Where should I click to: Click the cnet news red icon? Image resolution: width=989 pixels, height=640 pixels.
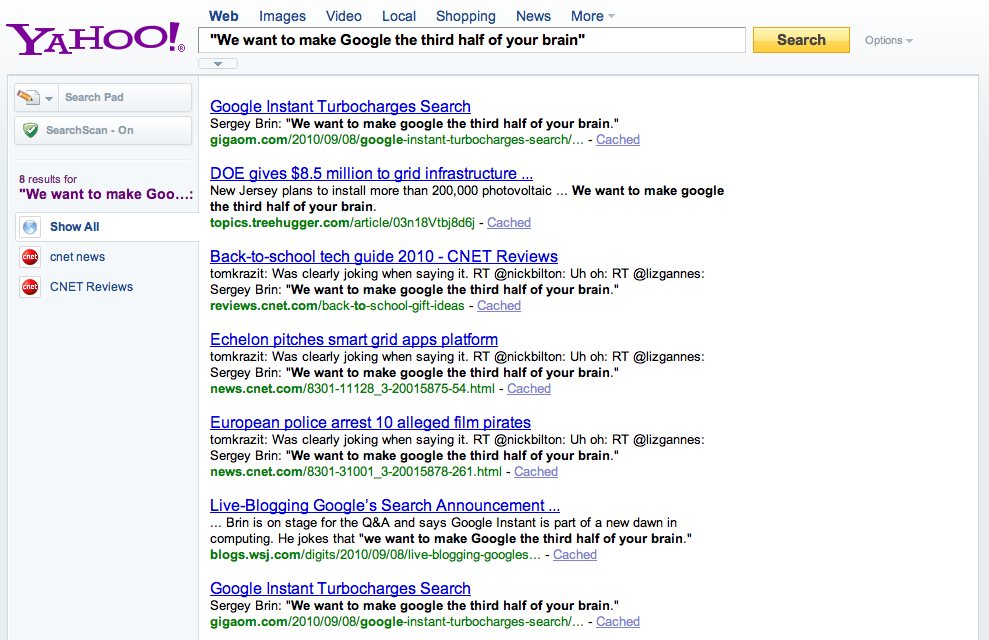[30, 257]
